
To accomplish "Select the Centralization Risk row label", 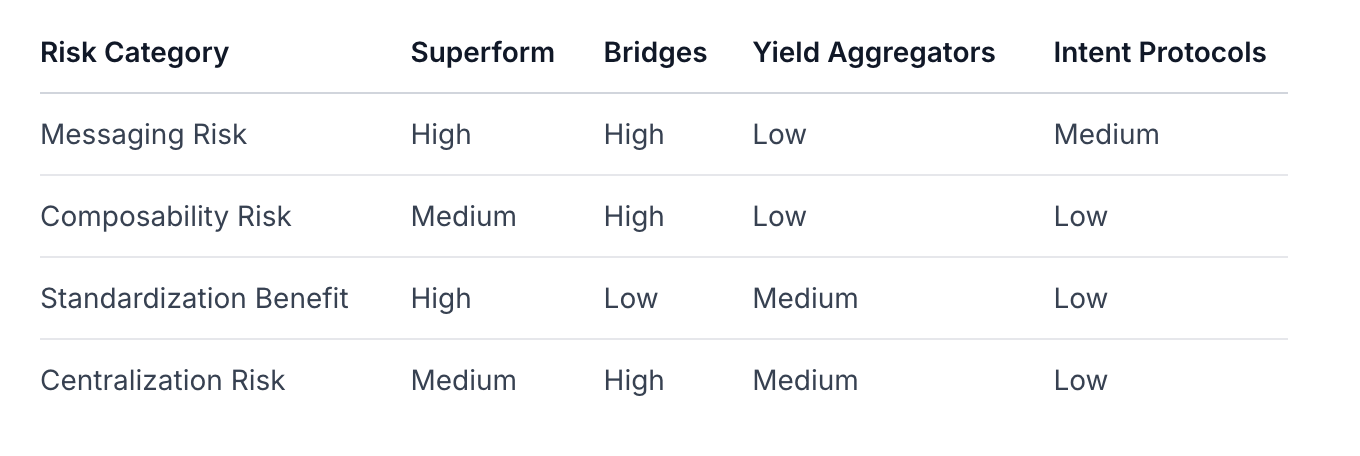I will pos(162,381).
